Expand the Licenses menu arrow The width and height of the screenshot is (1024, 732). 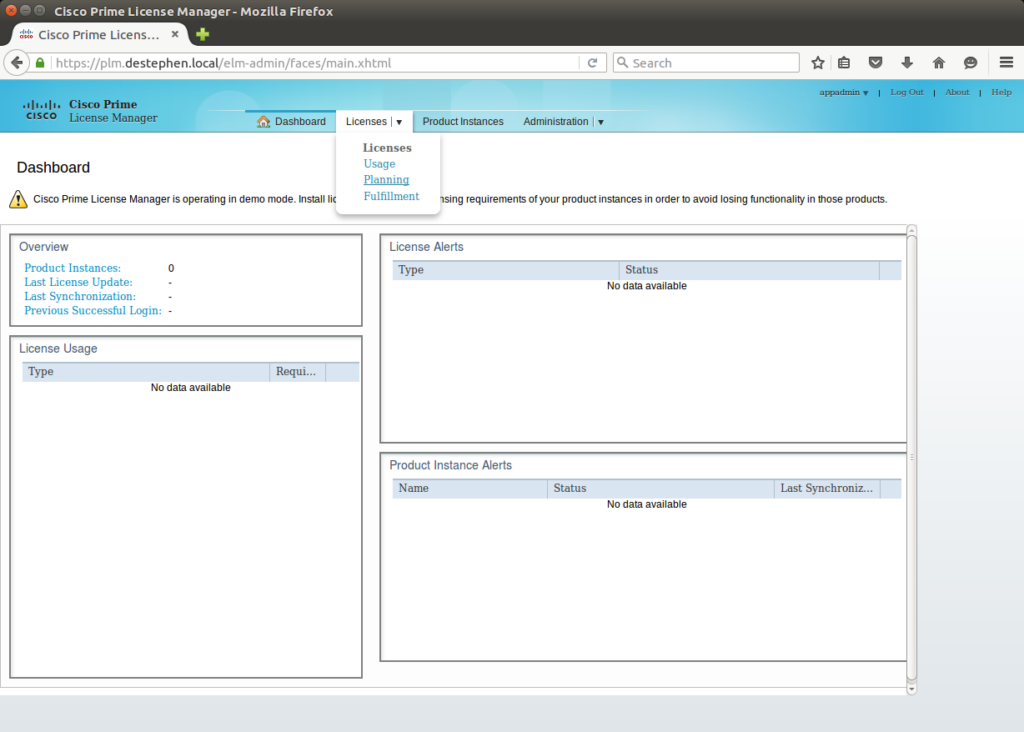[x=399, y=122]
